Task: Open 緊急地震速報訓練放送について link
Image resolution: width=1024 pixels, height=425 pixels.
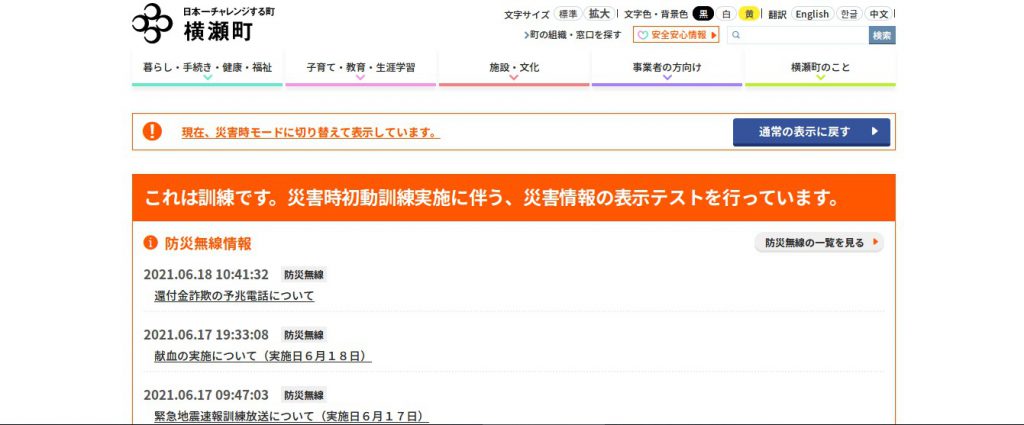Action: pyautogui.click(x=291, y=417)
